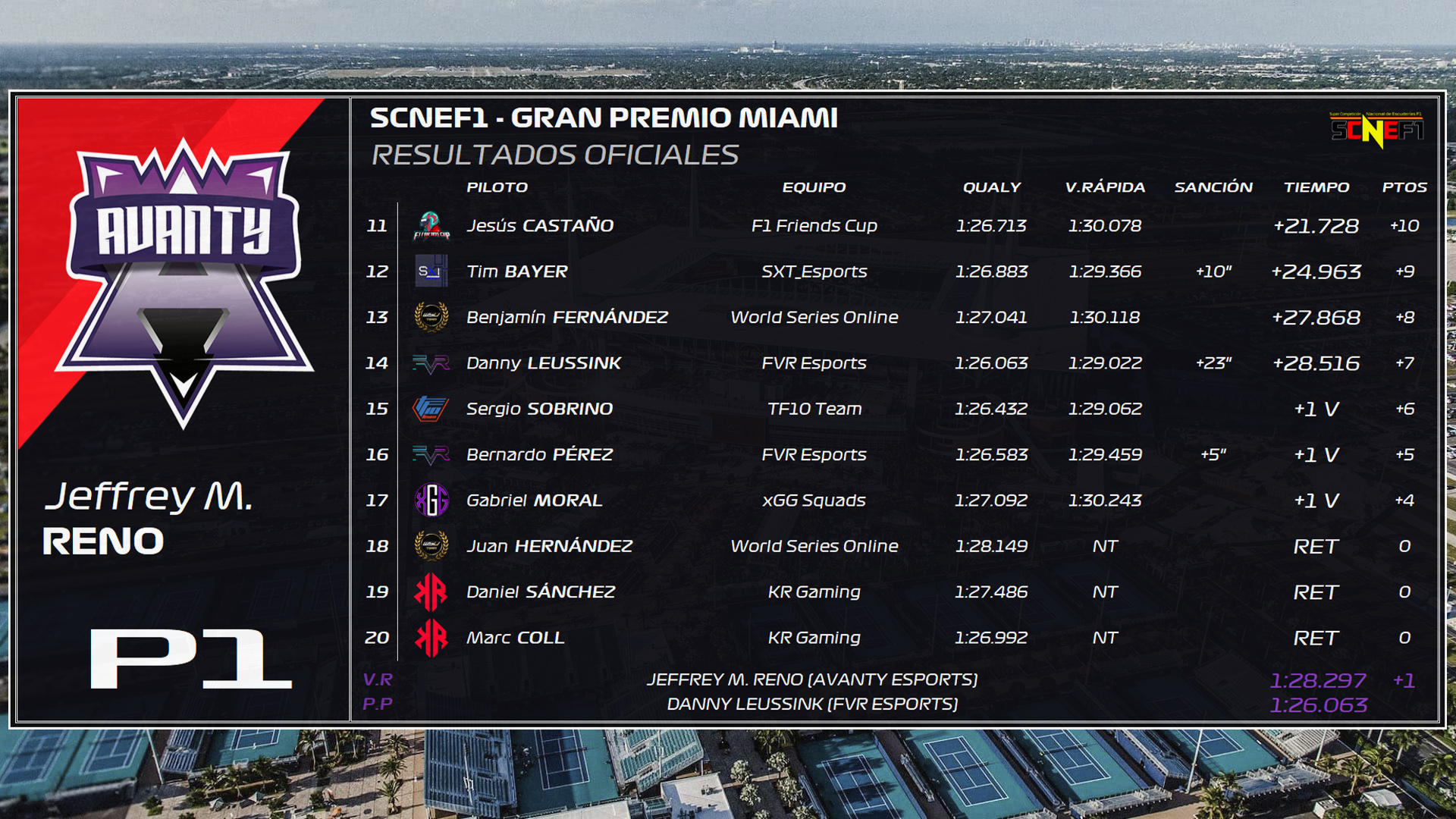Viewport: 1456px width, 819px height.
Task: Click the TF10 Team logo beside Sergio Sobrino
Action: pyautogui.click(x=431, y=409)
